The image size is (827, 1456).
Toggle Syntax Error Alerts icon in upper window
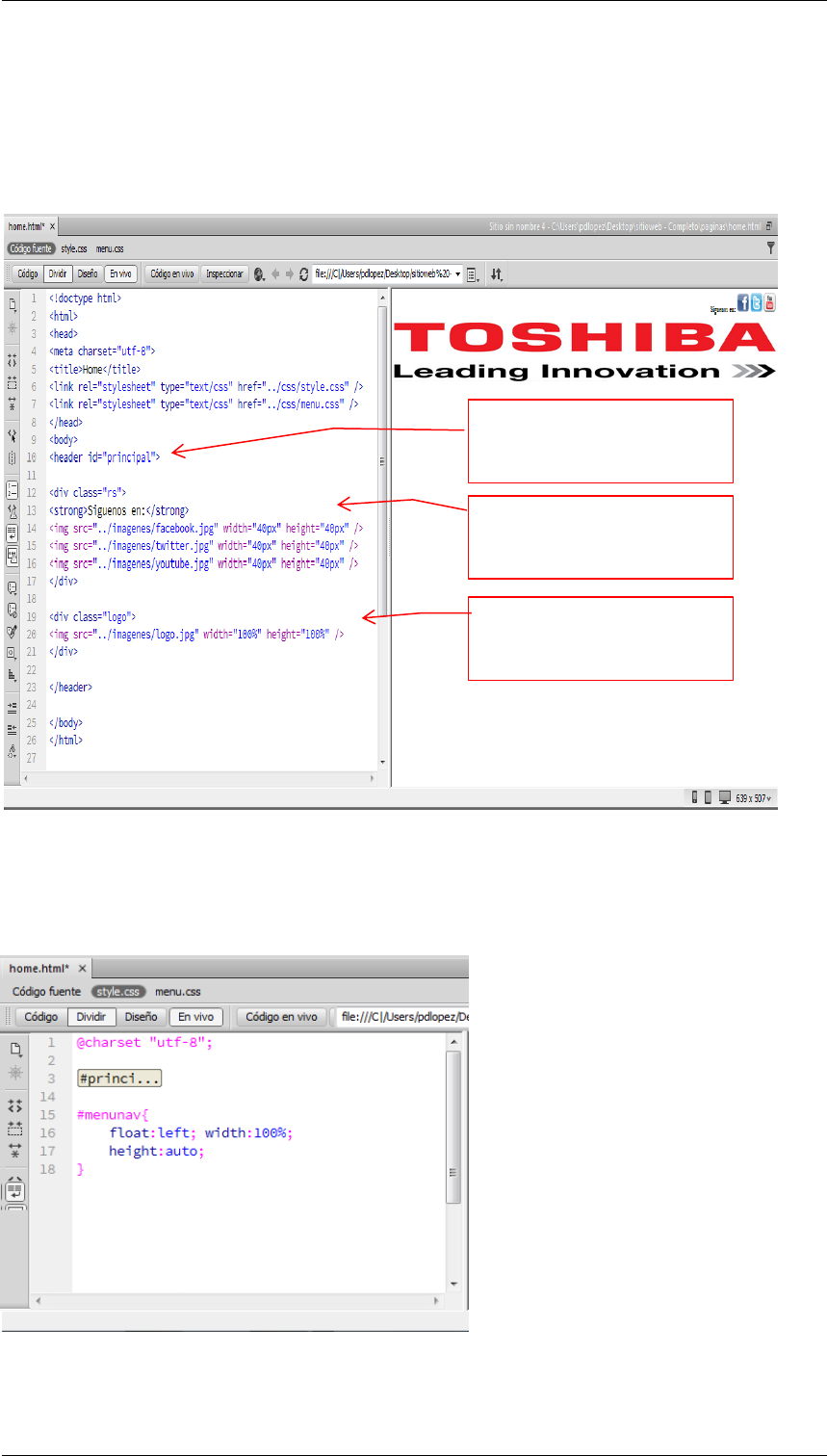[x=14, y=554]
